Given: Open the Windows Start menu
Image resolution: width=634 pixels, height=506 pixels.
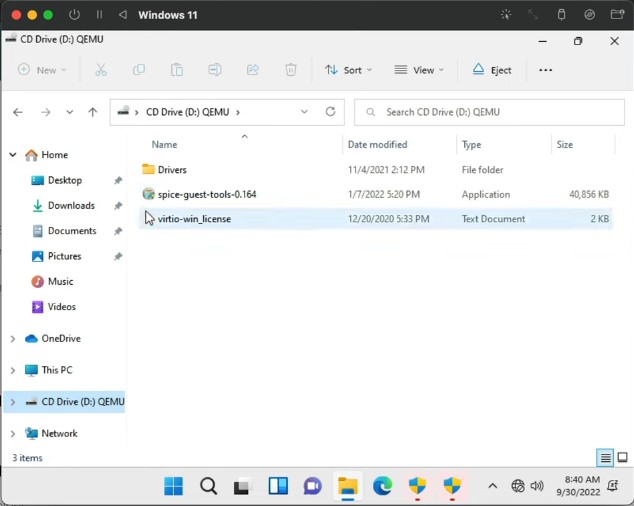Looking at the screenshot, I should (173, 486).
